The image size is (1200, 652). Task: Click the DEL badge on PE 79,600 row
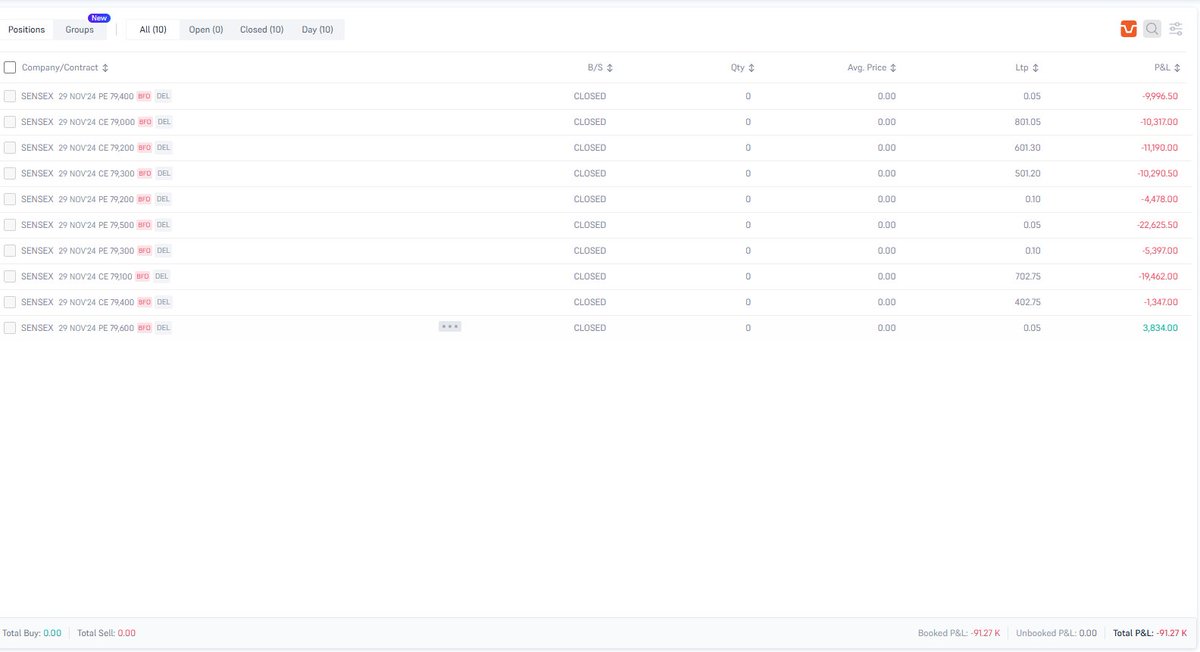164,328
